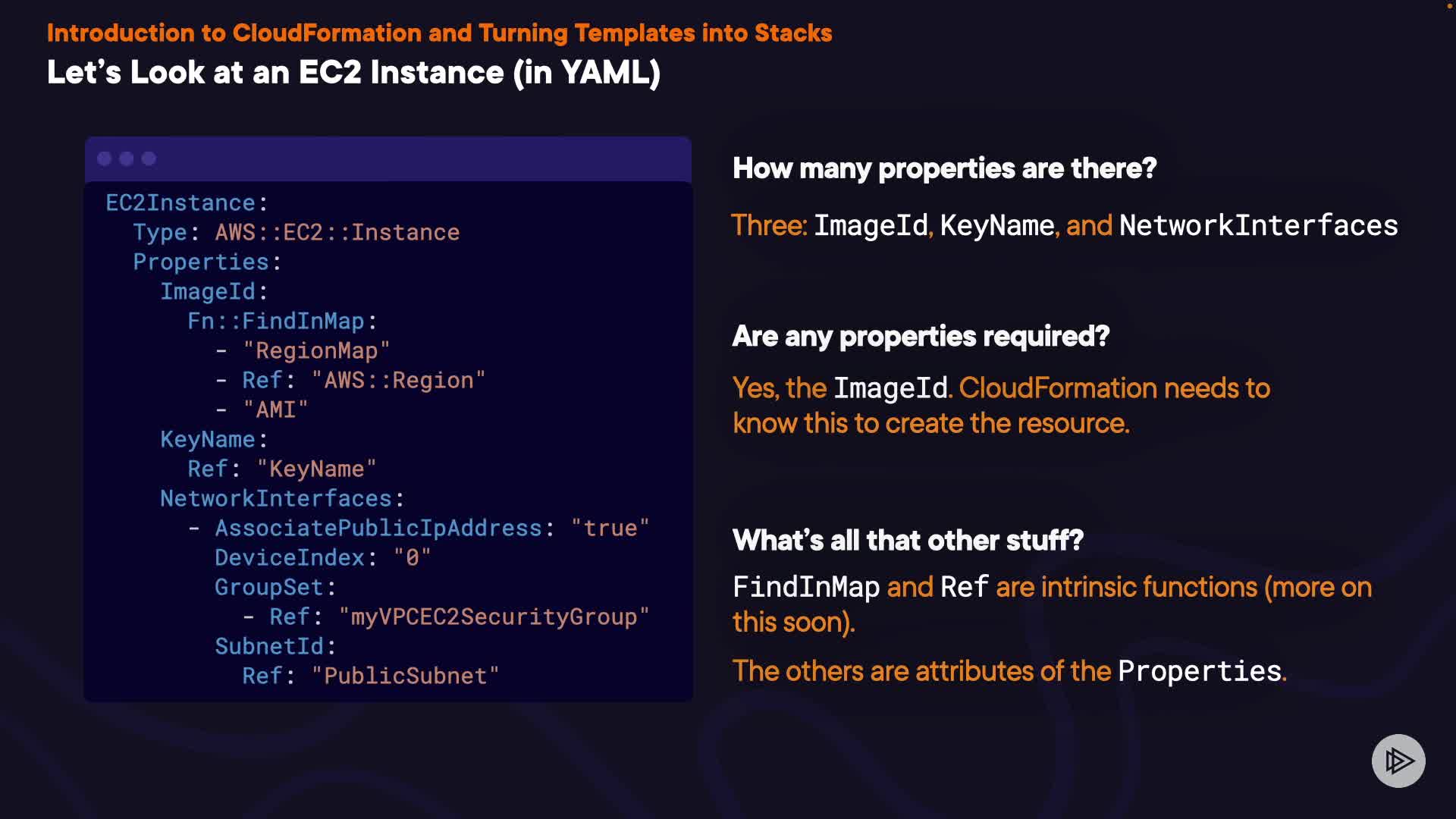Image resolution: width=1456 pixels, height=819 pixels.
Task: Click the "Let's Look at an EC2 Instance" title
Action: [x=353, y=73]
